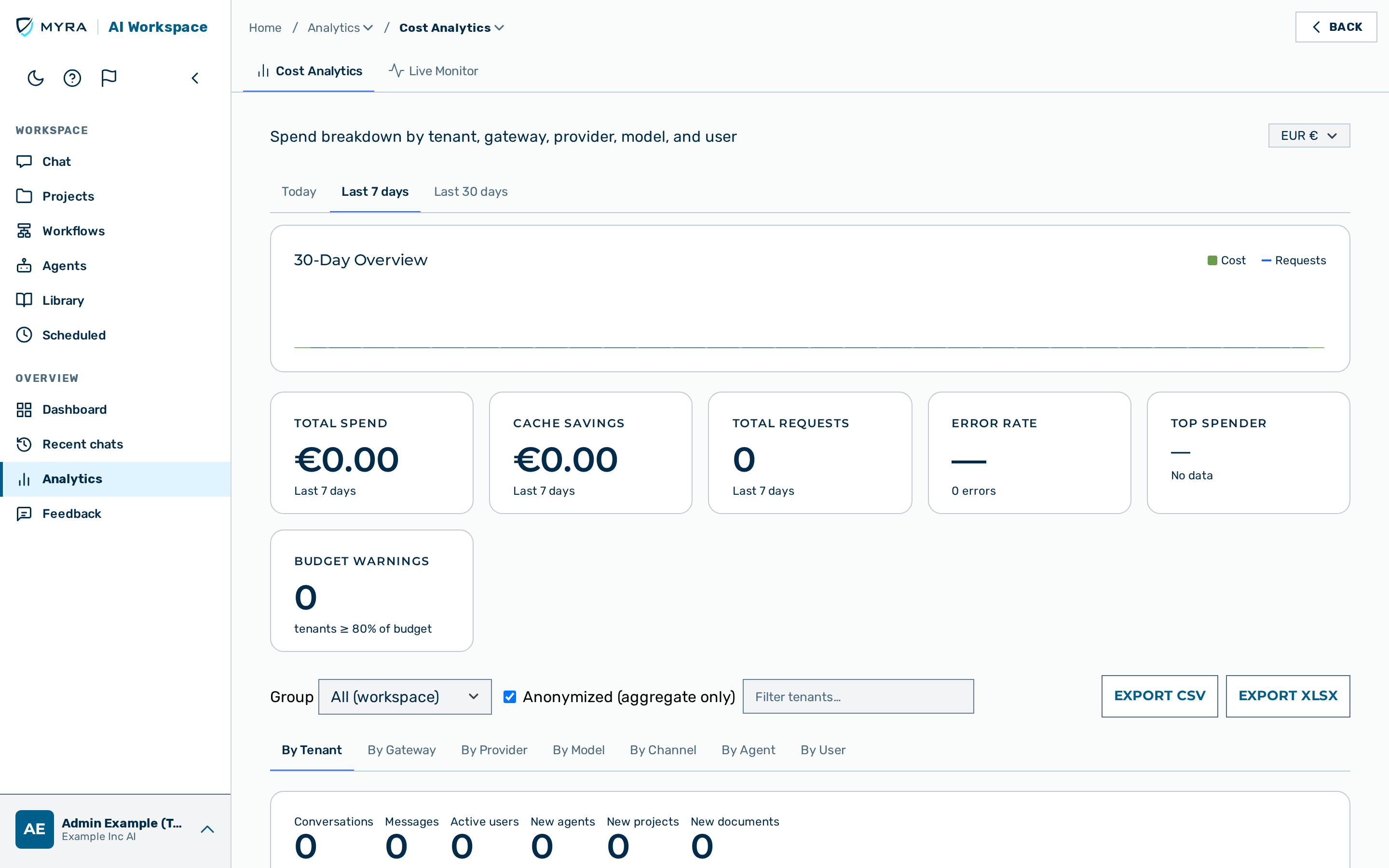Screen dimensions: 1389x868
Task: Switch to Cost Analytics tab
Action: [309, 70]
